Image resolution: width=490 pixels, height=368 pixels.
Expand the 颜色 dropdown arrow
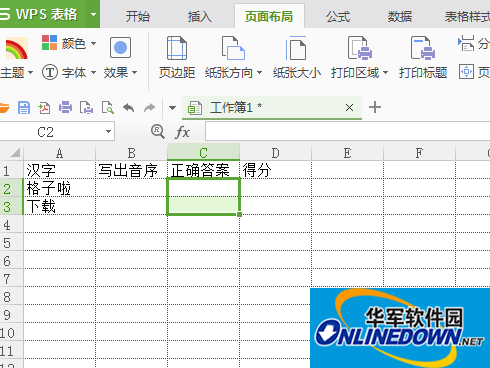click(94, 43)
